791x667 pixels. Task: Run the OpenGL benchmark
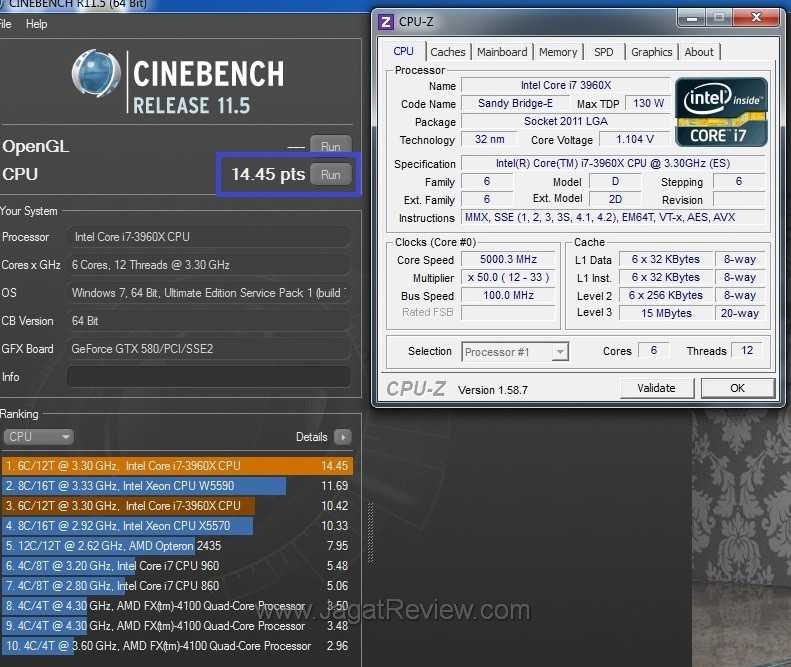(x=330, y=146)
